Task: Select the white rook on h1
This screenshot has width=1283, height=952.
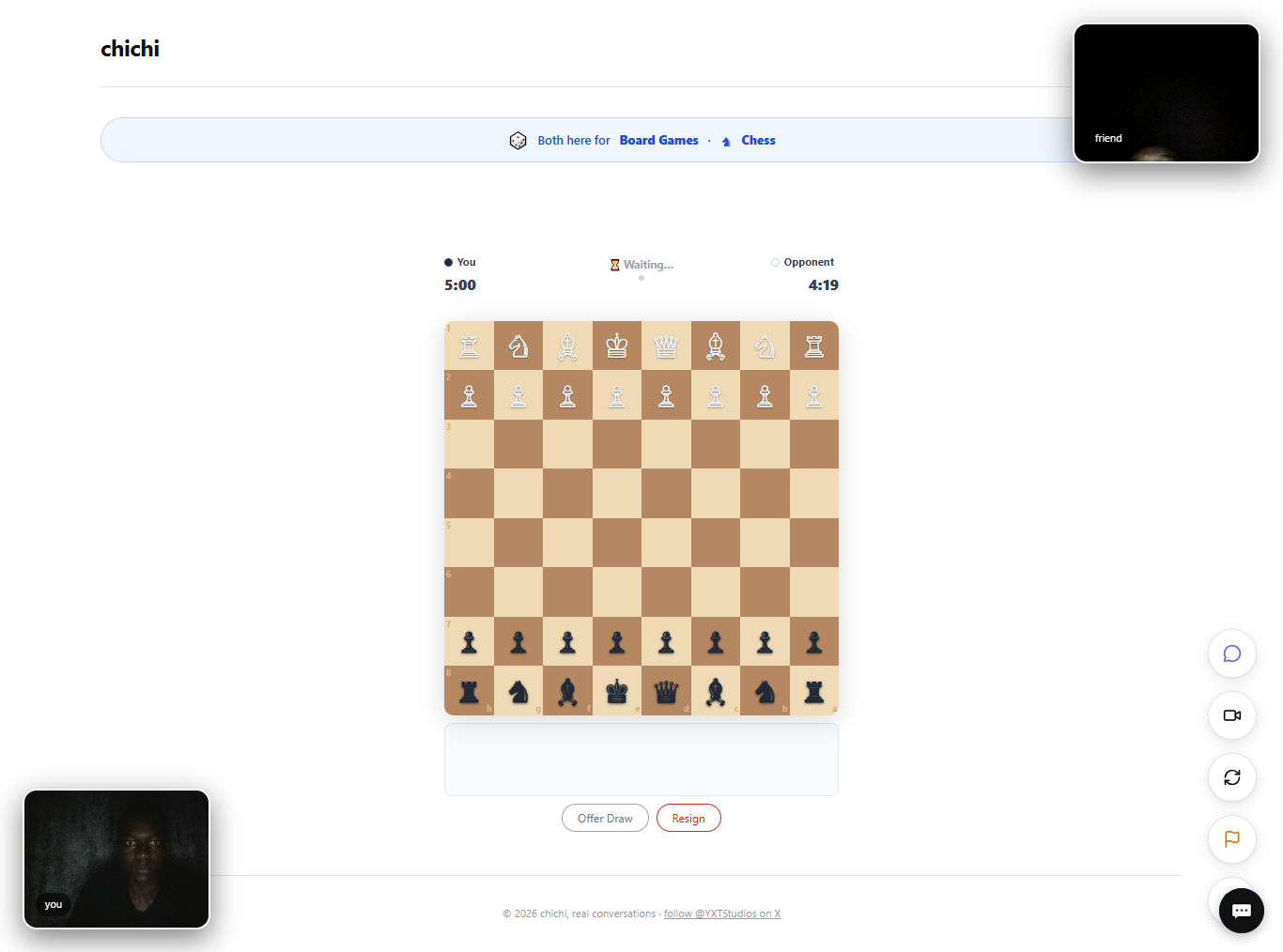Action: pos(469,346)
